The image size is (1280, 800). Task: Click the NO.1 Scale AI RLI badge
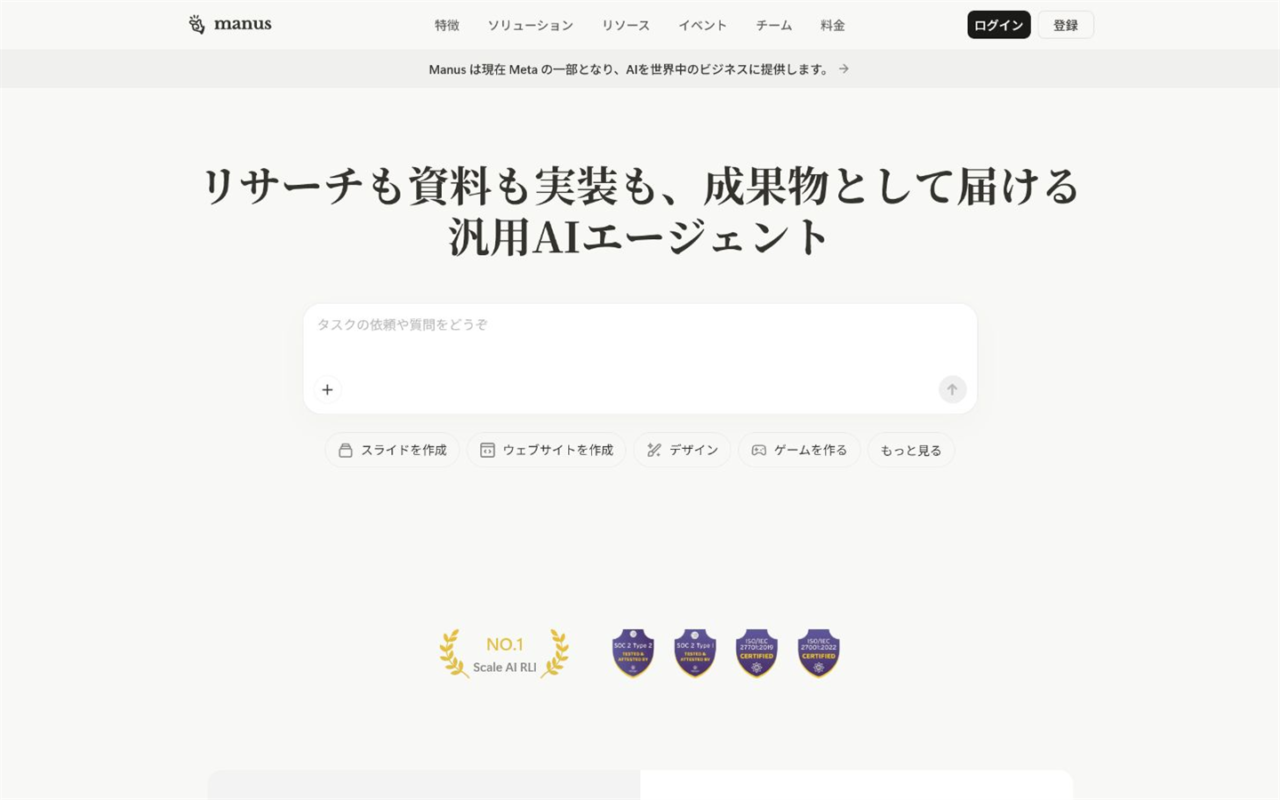point(504,654)
